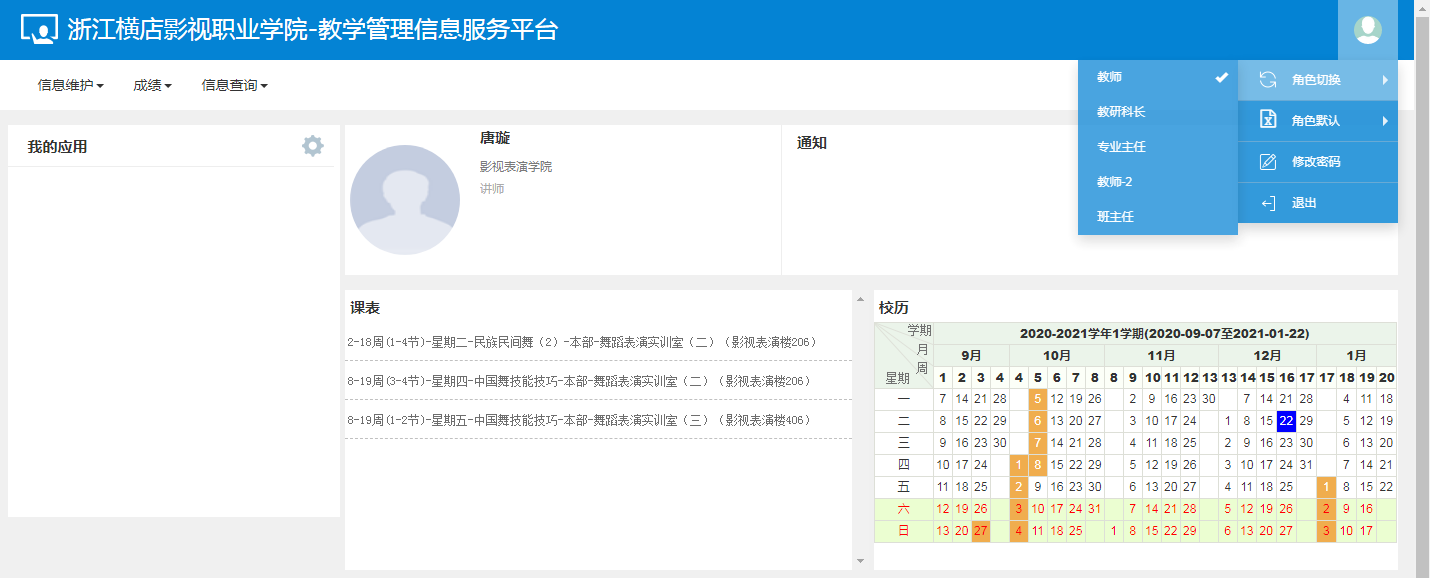Click the 退出 logout icon
The height and width of the screenshot is (578, 1430).
pyautogui.click(x=1268, y=203)
